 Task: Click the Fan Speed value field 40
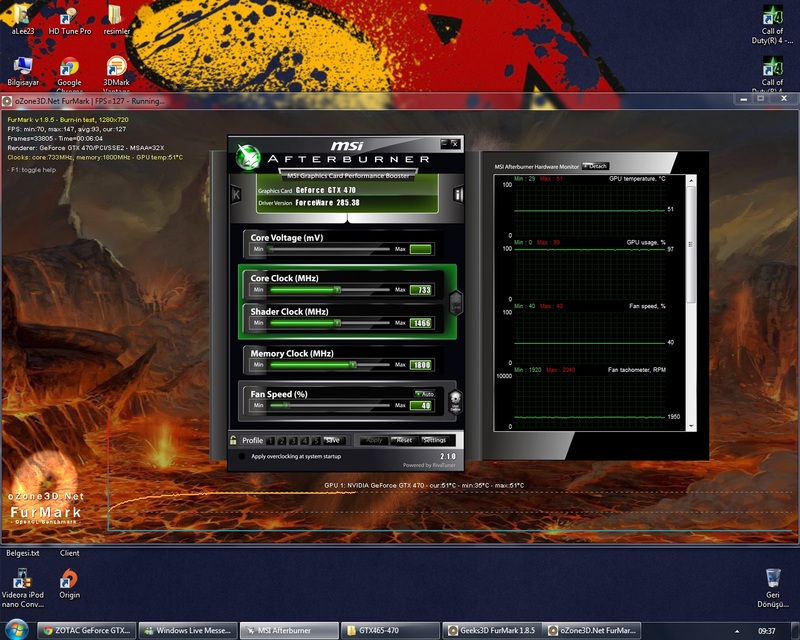[421, 406]
